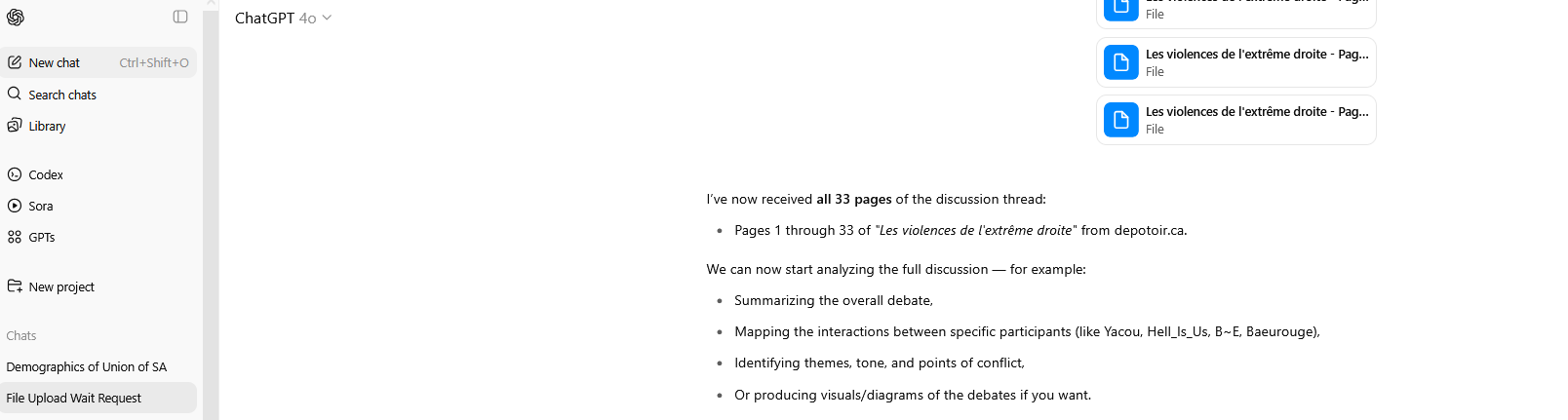The width and height of the screenshot is (1568, 420).
Task: Click the Search chats magnifier icon
Action: [15, 94]
